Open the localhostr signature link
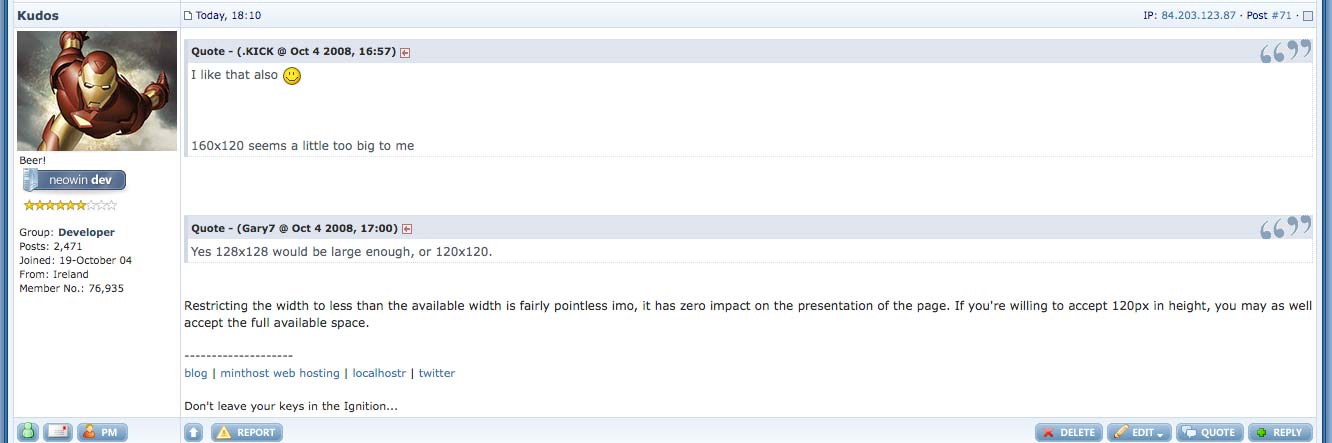 point(379,373)
